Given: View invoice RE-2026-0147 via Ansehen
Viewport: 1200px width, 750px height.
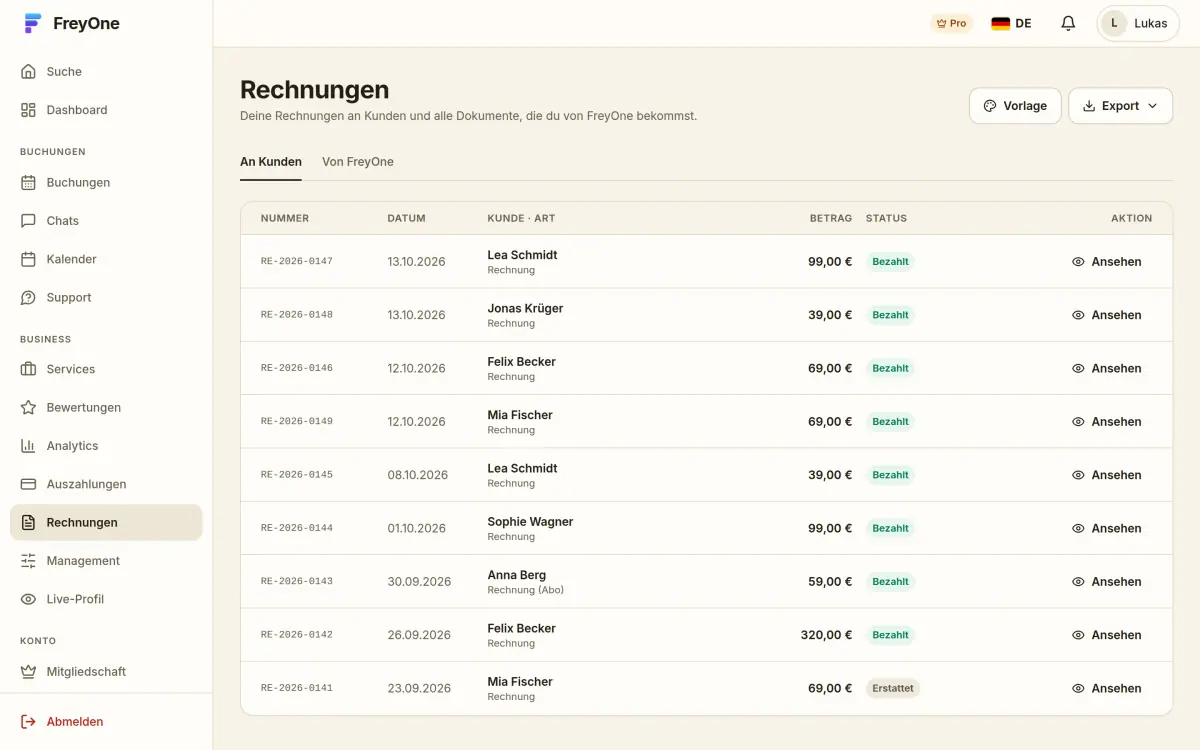Looking at the screenshot, I should (1107, 262).
